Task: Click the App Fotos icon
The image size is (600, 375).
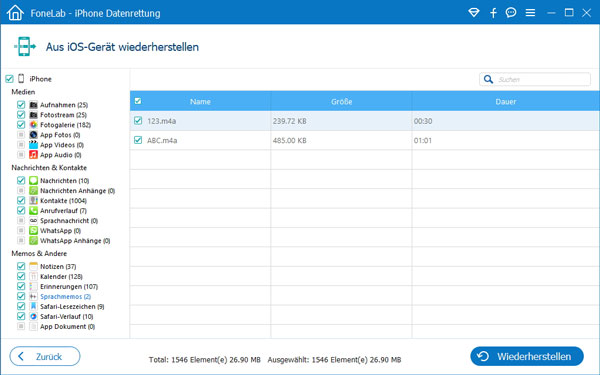Action: [x=33, y=135]
